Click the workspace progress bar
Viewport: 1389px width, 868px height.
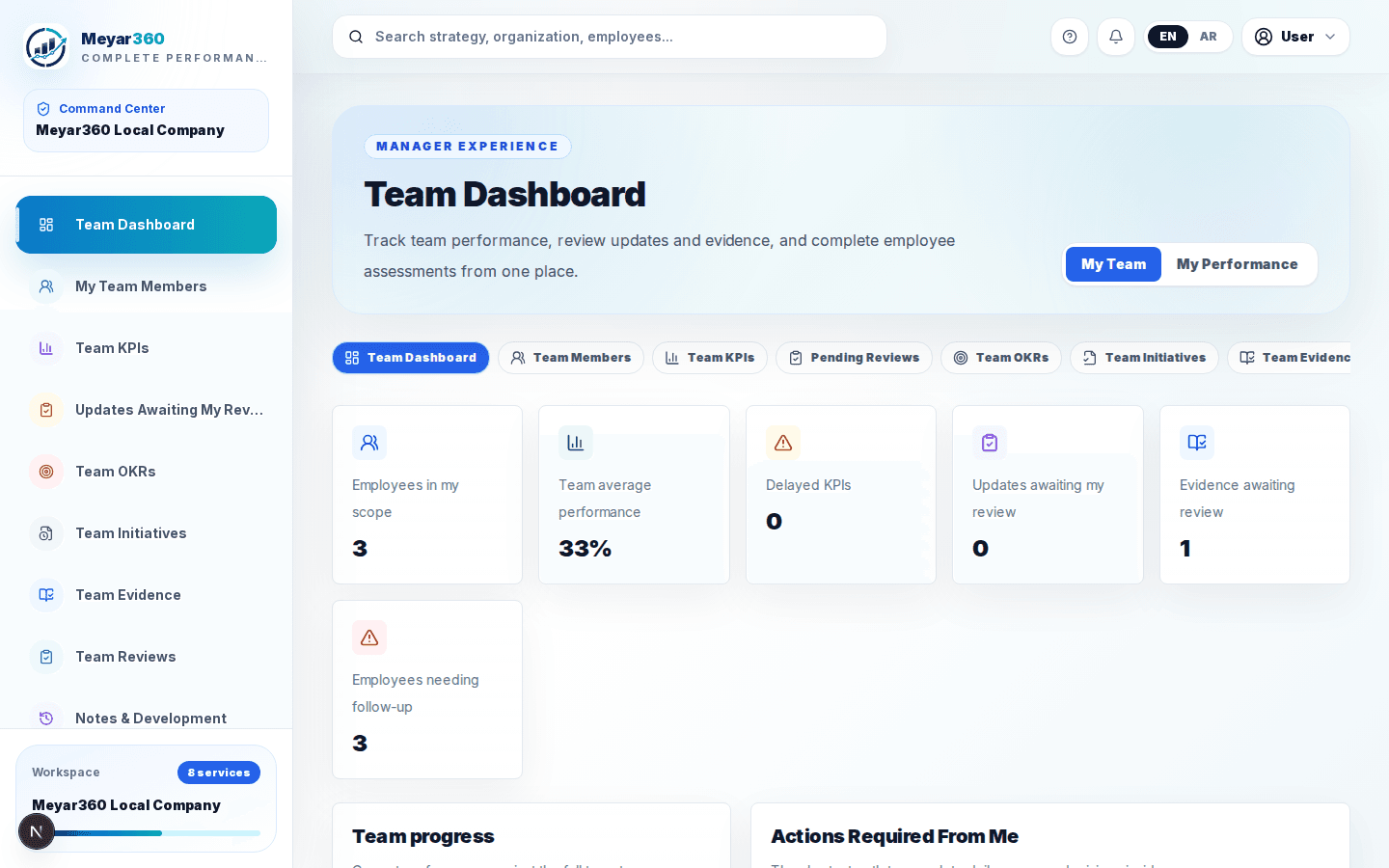coord(147,833)
